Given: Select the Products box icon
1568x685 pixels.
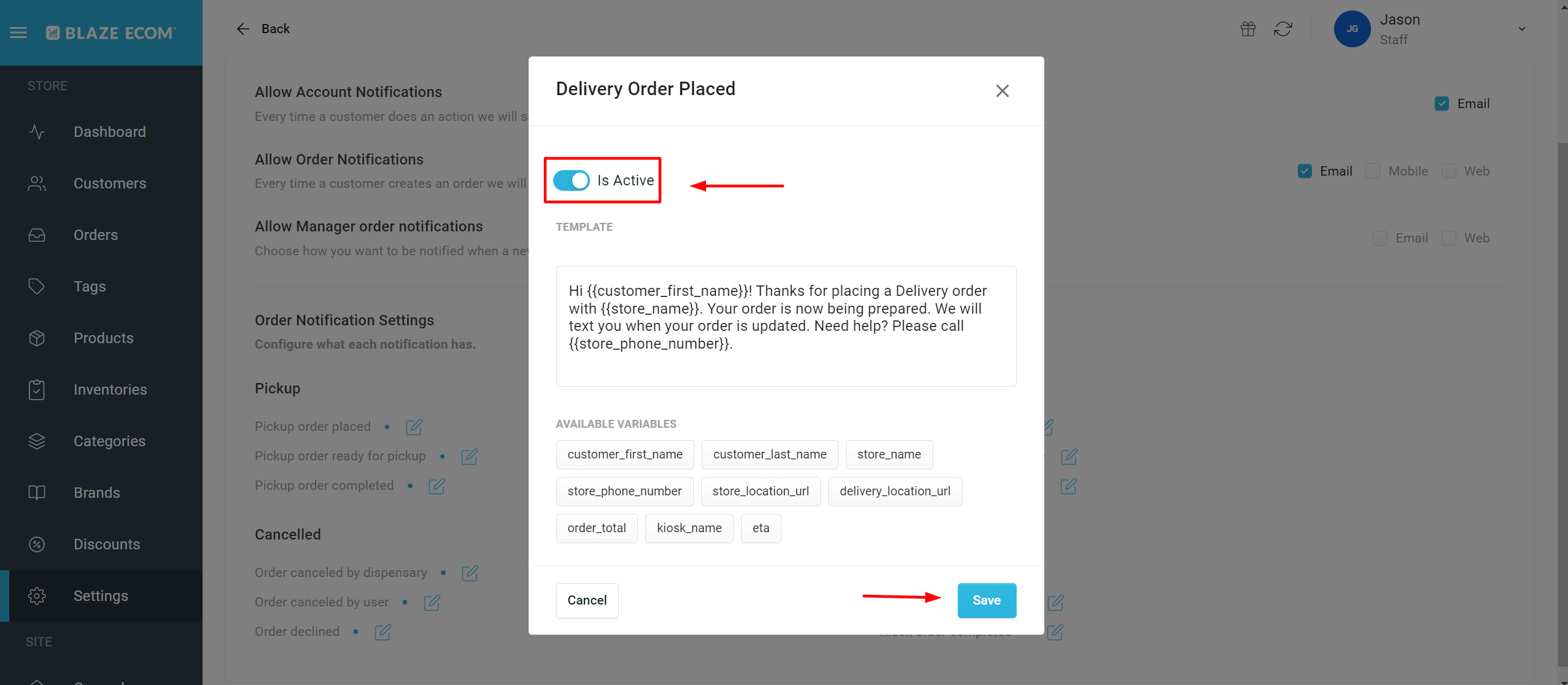Looking at the screenshot, I should 37,338.
